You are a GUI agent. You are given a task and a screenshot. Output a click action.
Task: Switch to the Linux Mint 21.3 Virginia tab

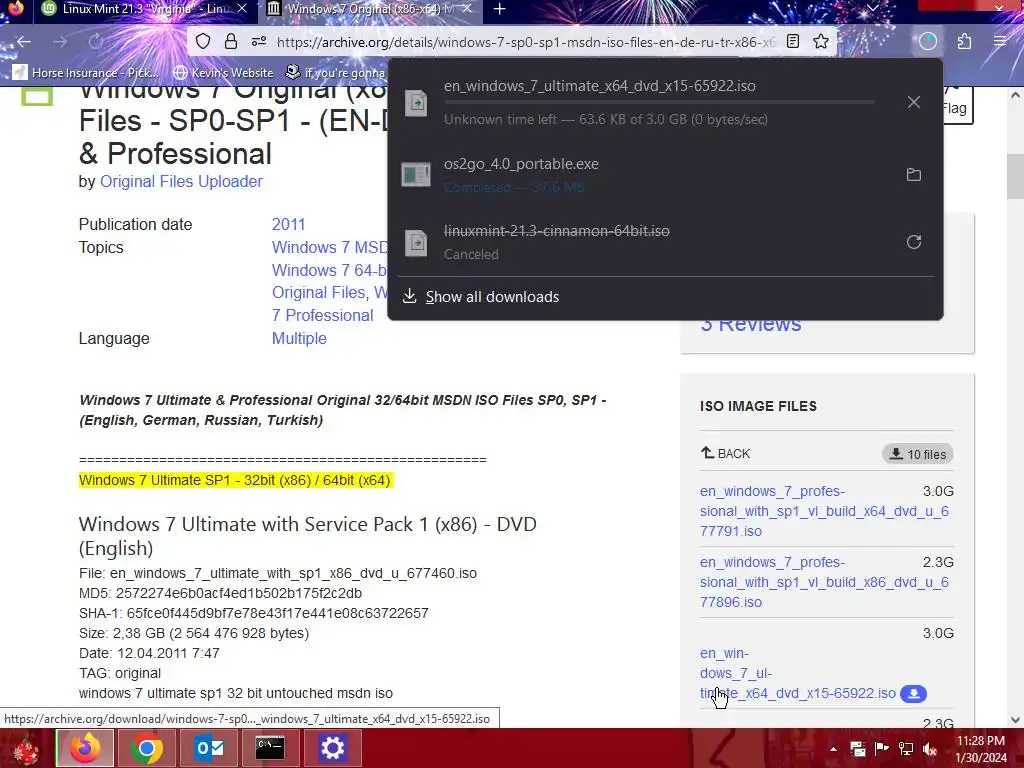pyautogui.click(x=146, y=9)
